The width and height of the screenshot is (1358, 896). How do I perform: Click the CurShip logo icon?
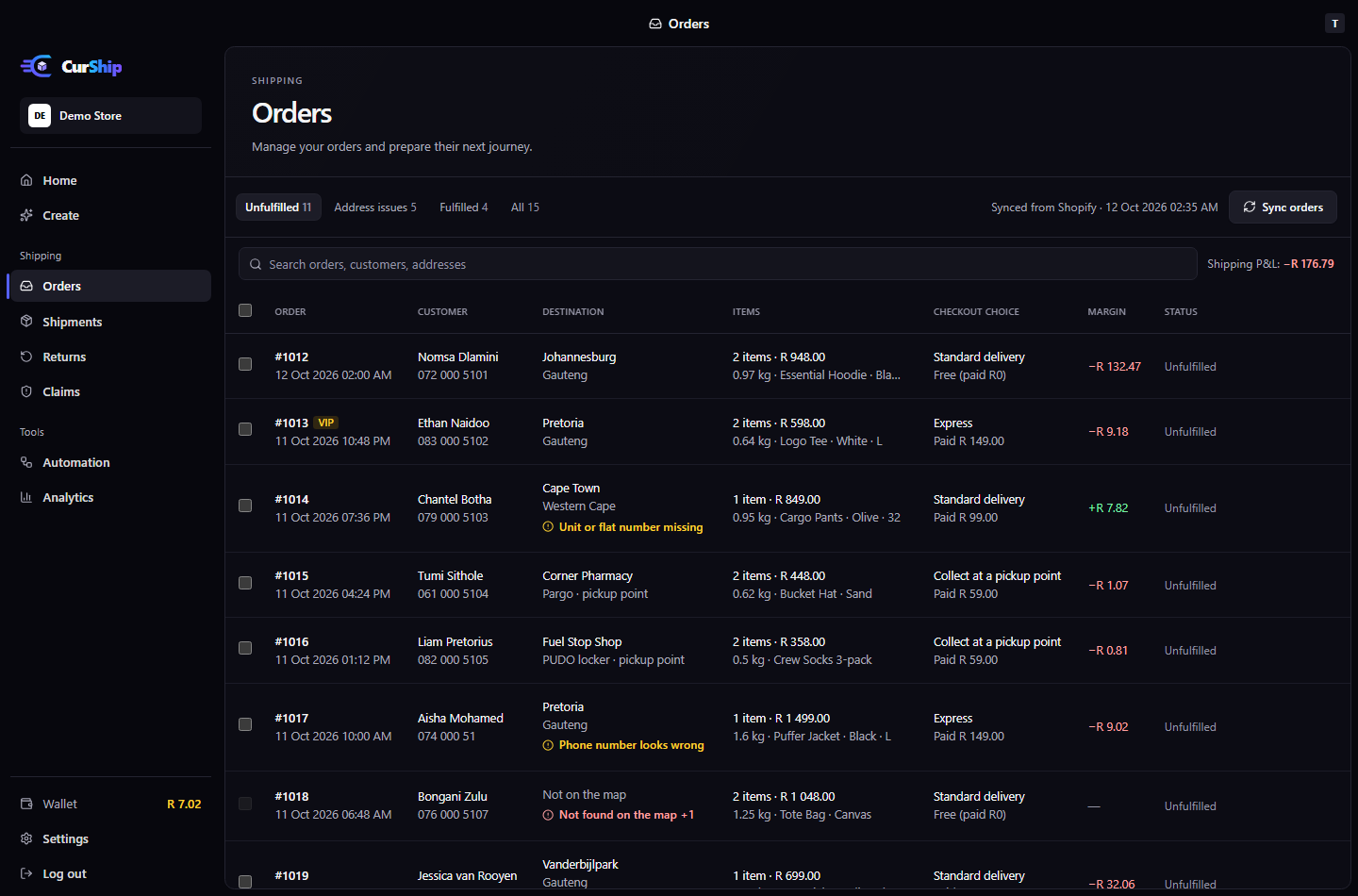[x=37, y=66]
